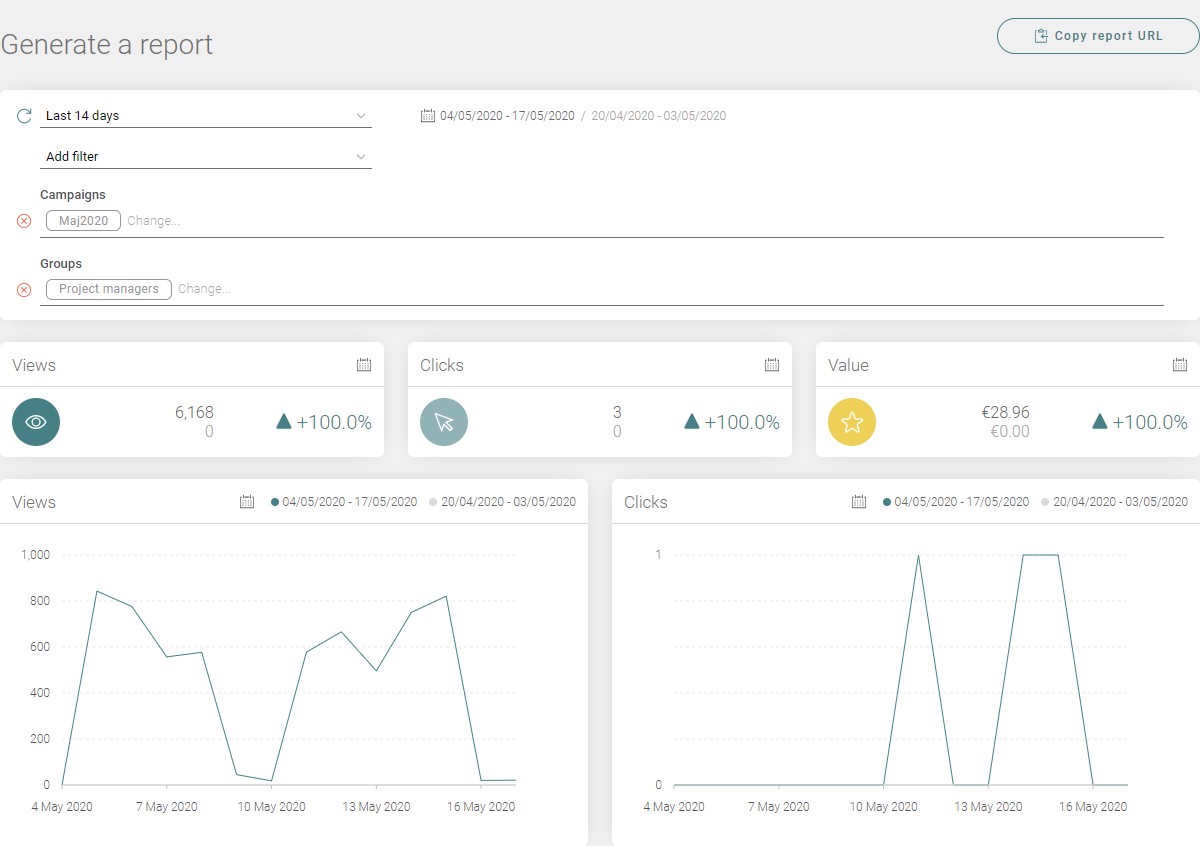Screen dimensions: 1200x846
Task: Click the up triangle in Views card
Action: coord(284,422)
